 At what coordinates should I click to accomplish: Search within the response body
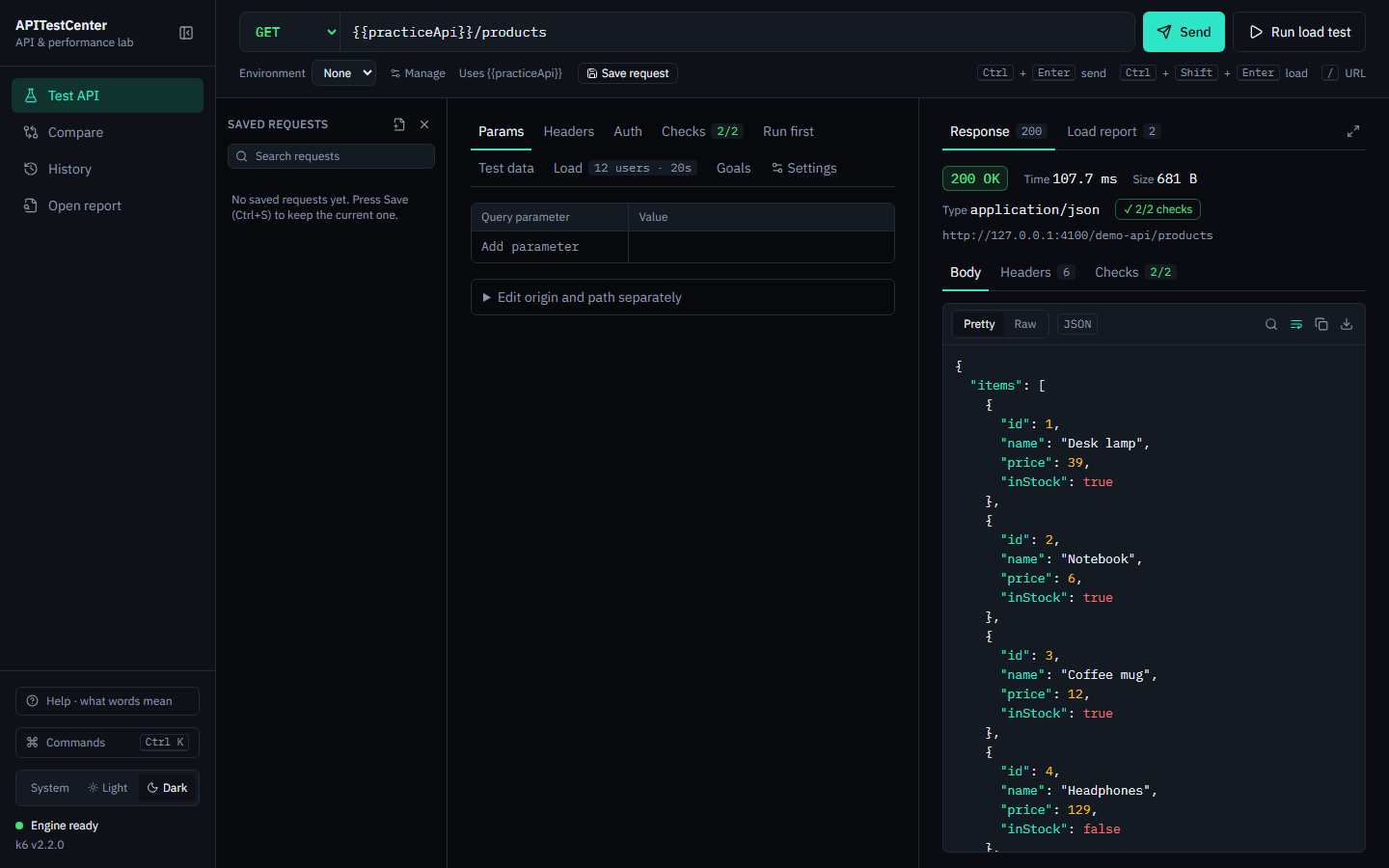(x=1271, y=324)
